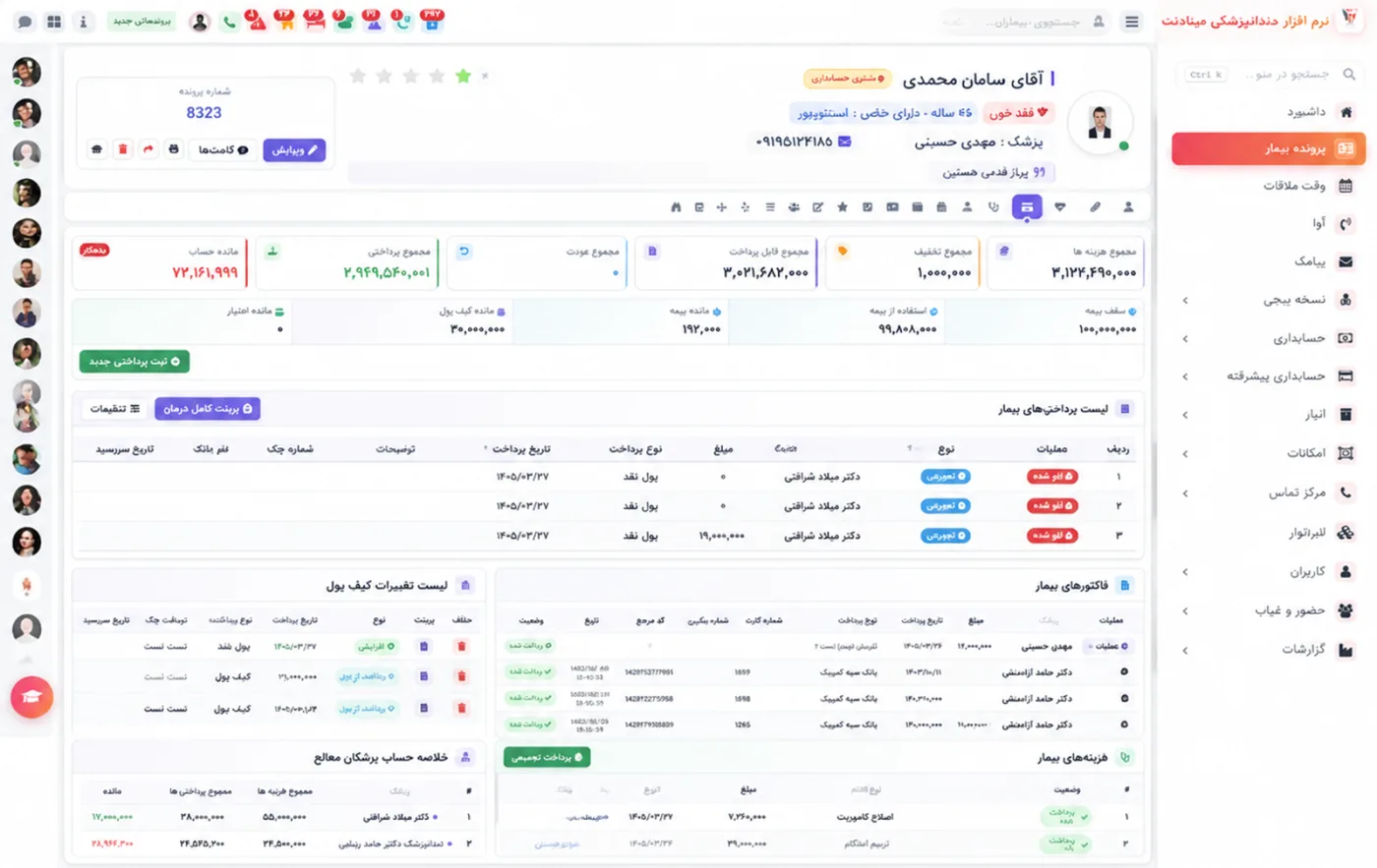Select the active payments card icon in toolbar

click(x=1027, y=207)
